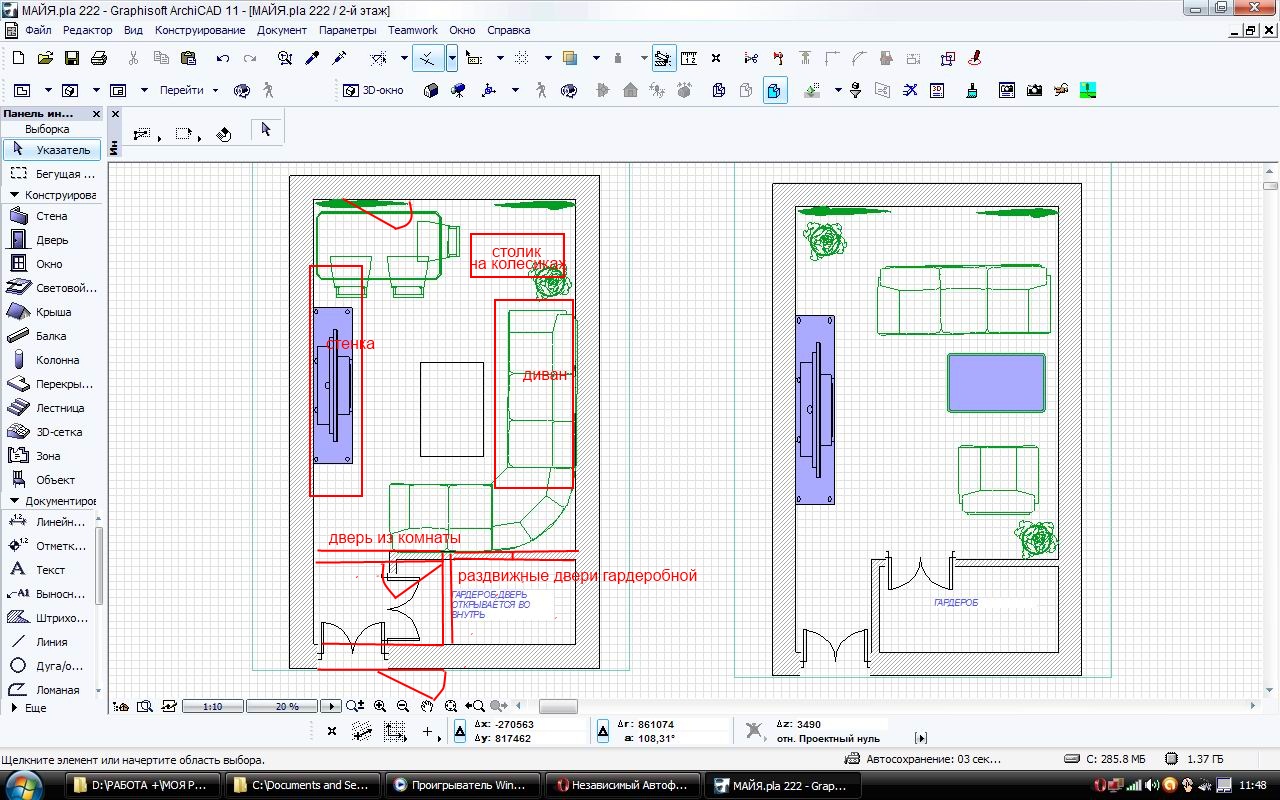The image size is (1280, 800).
Task: Toggle the delta X/Y relative coordinates button
Action: pyautogui.click(x=460, y=732)
